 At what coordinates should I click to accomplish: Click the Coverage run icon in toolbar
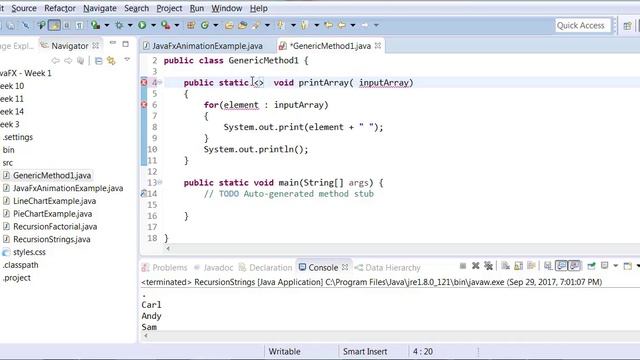[x=95, y=25]
